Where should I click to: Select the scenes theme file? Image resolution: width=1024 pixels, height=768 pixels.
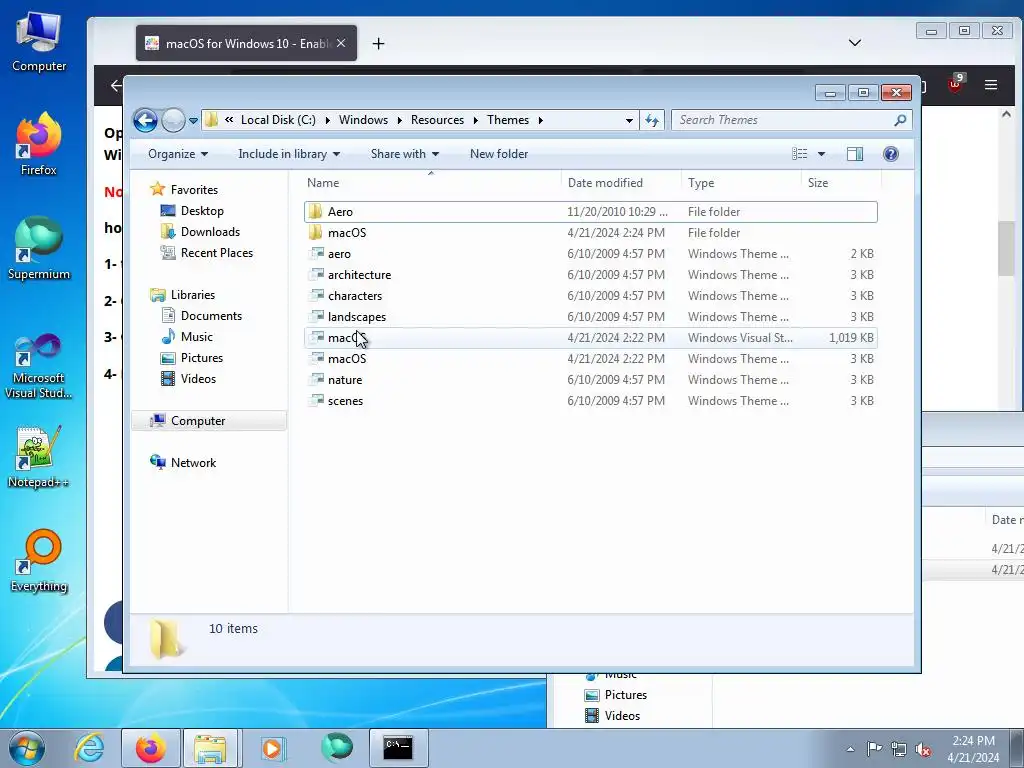click(590, 400)
